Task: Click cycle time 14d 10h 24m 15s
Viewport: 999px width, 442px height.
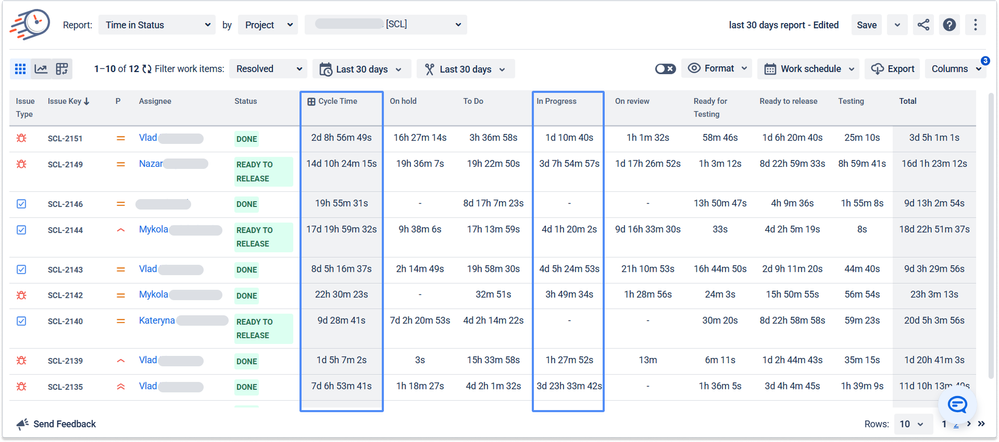Action: click(x=341, y=164)
